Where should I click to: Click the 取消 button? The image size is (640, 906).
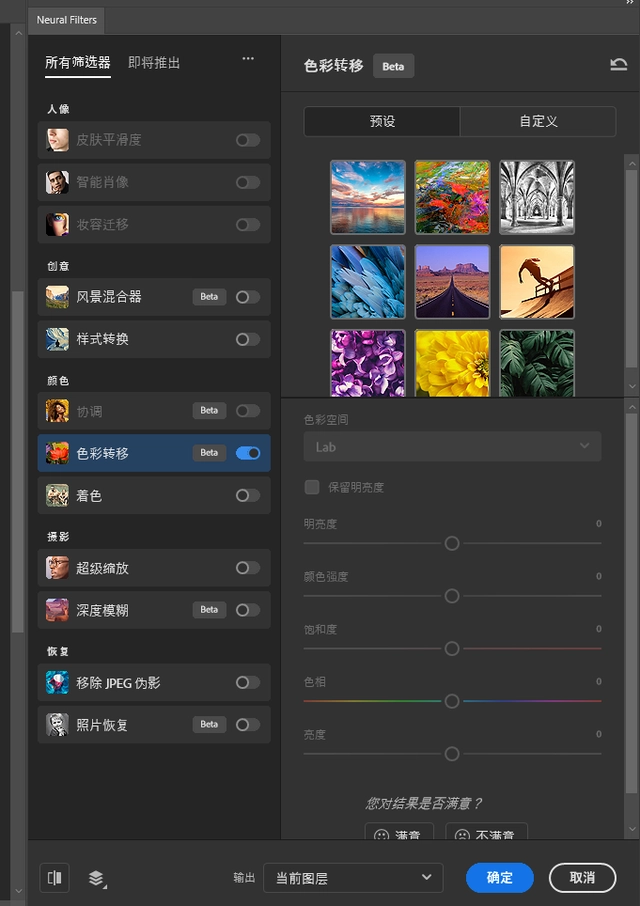(x=582, y=878)
